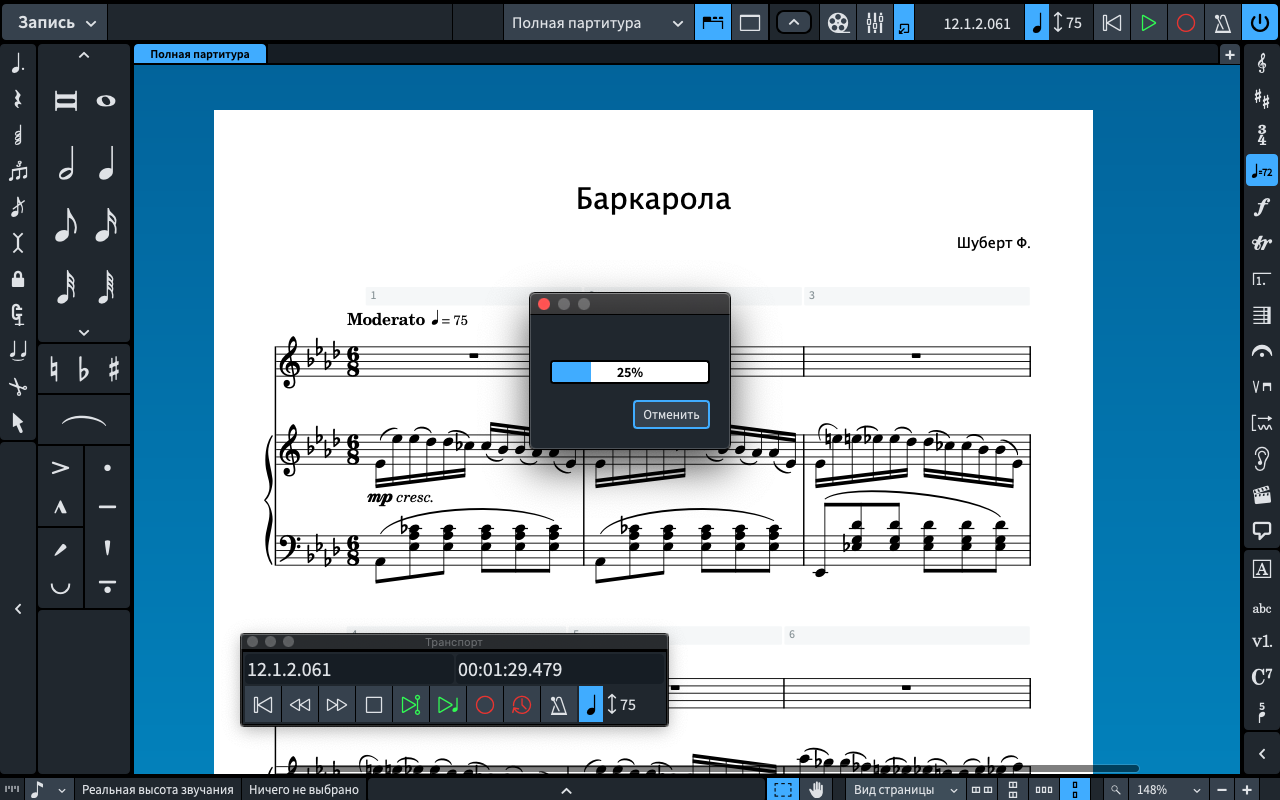Toggle the metronome click in Transport window

click(559, 705)
